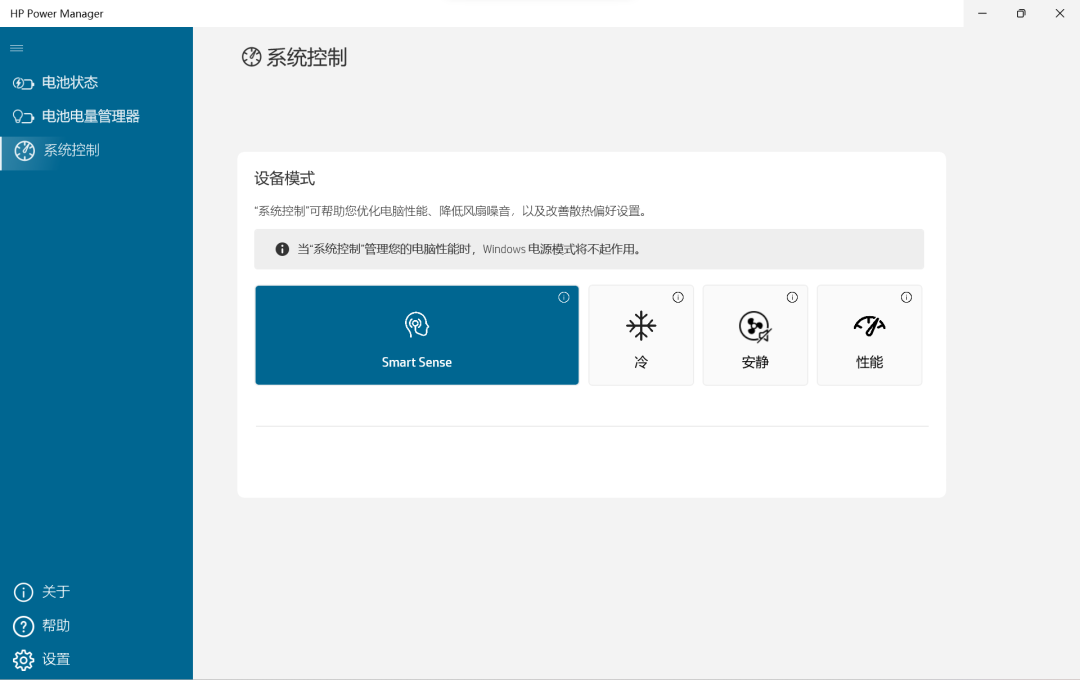Click the black info icon in notice banner

point(282,249)
